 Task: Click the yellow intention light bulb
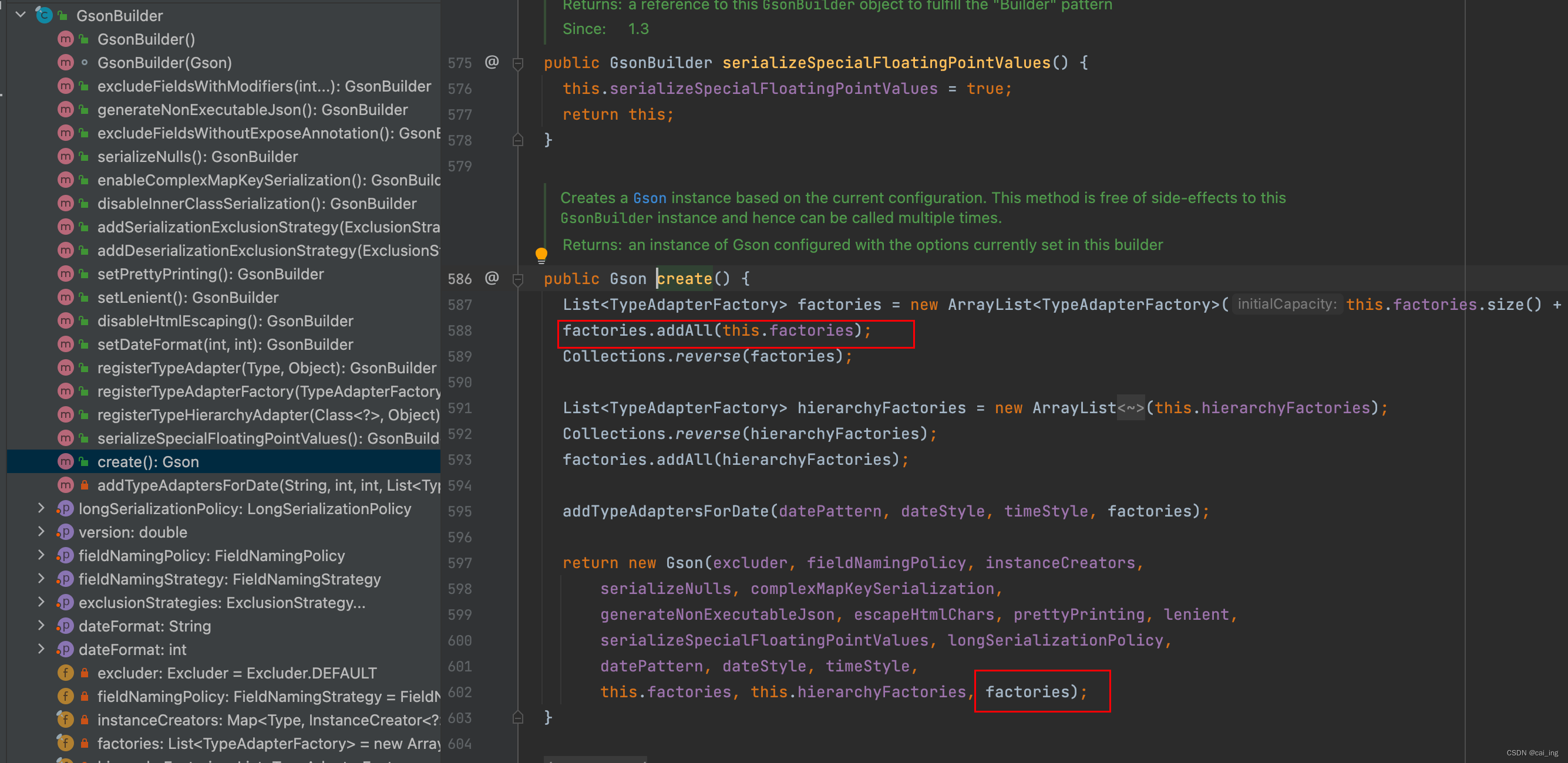point(540,255)
